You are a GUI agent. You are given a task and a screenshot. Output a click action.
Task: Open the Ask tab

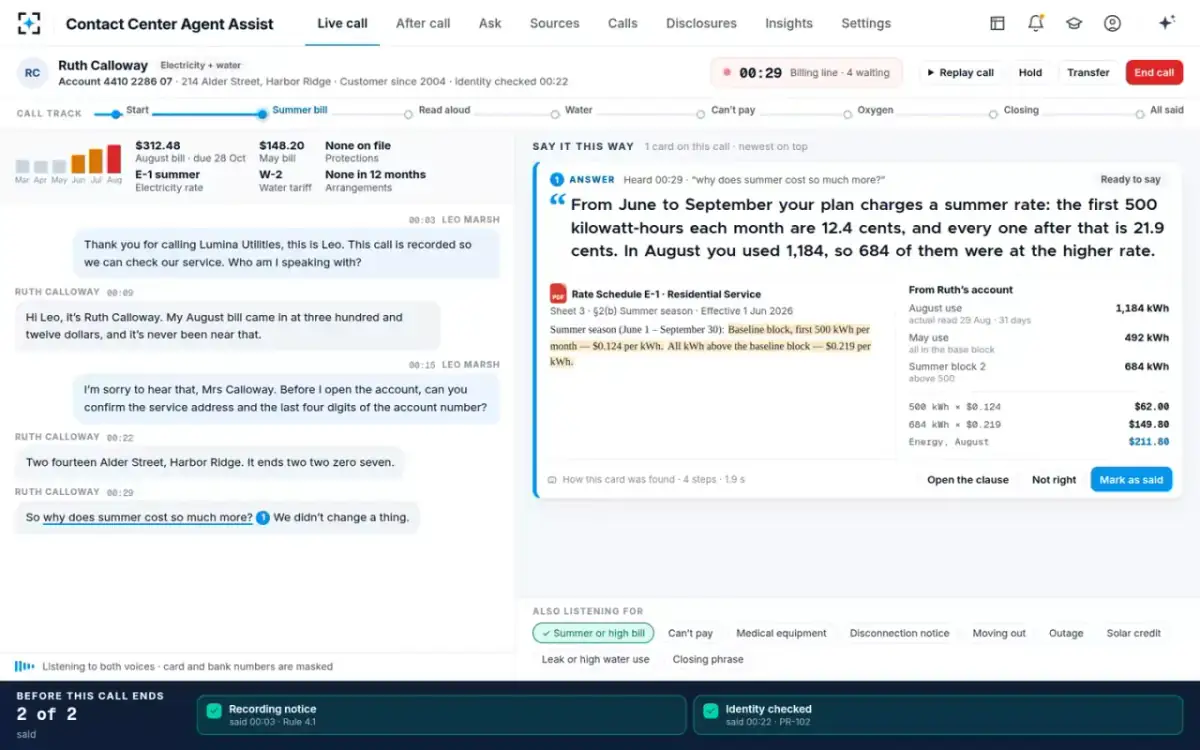coord(490,23)
